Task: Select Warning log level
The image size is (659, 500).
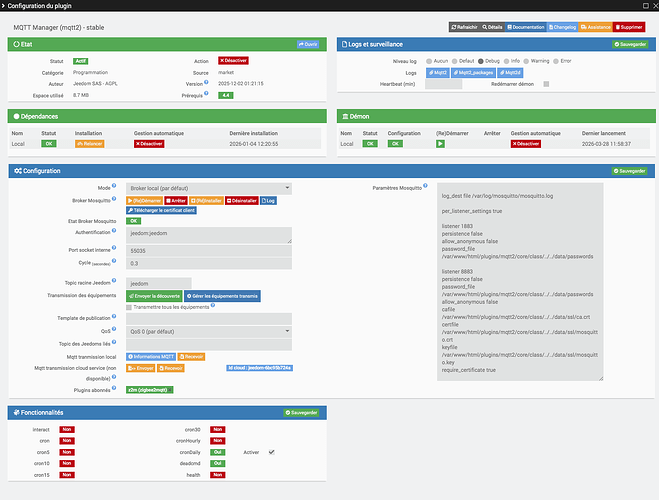Action: coord(526,61)
